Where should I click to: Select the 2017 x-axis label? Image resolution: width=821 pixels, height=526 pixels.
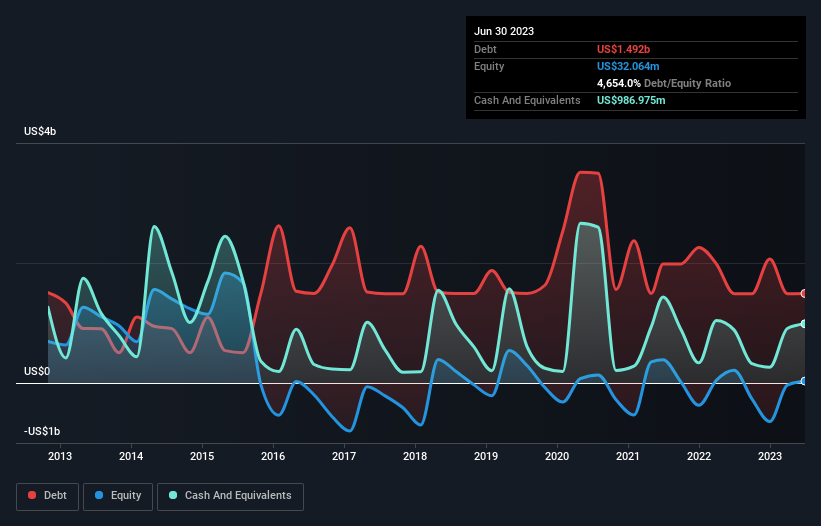coord(344,456)
